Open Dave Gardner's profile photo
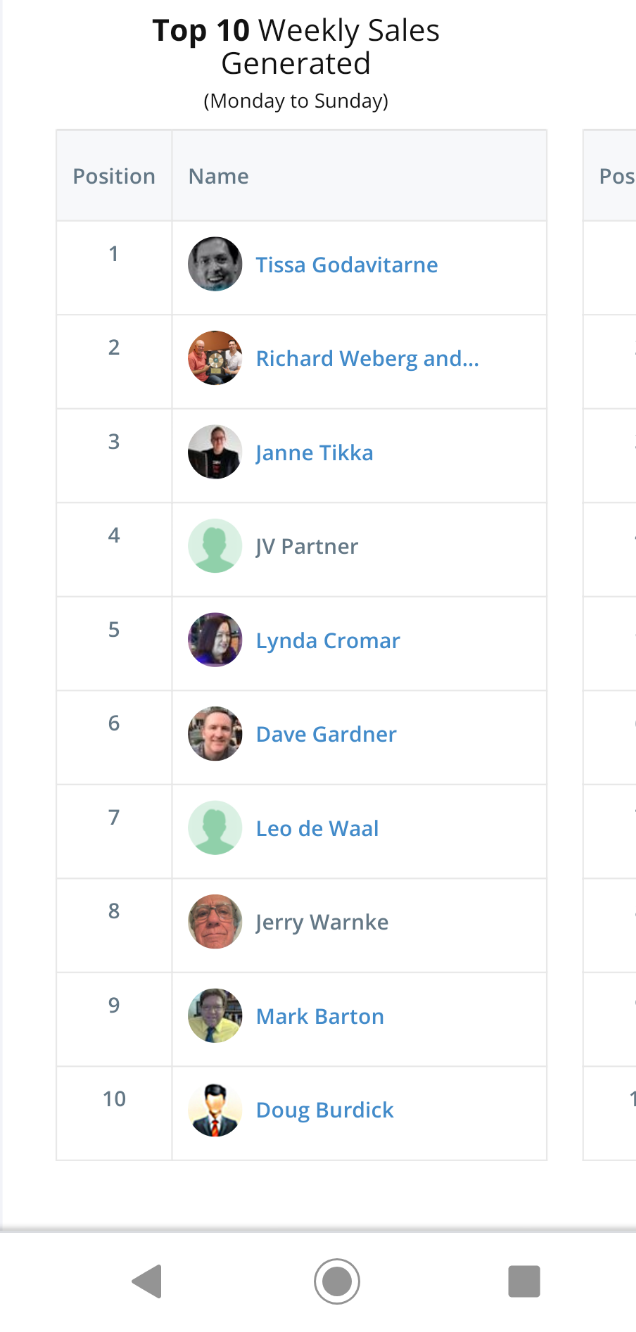The width and height of the screenshot is (636, 1332). (x=215, y=734)
